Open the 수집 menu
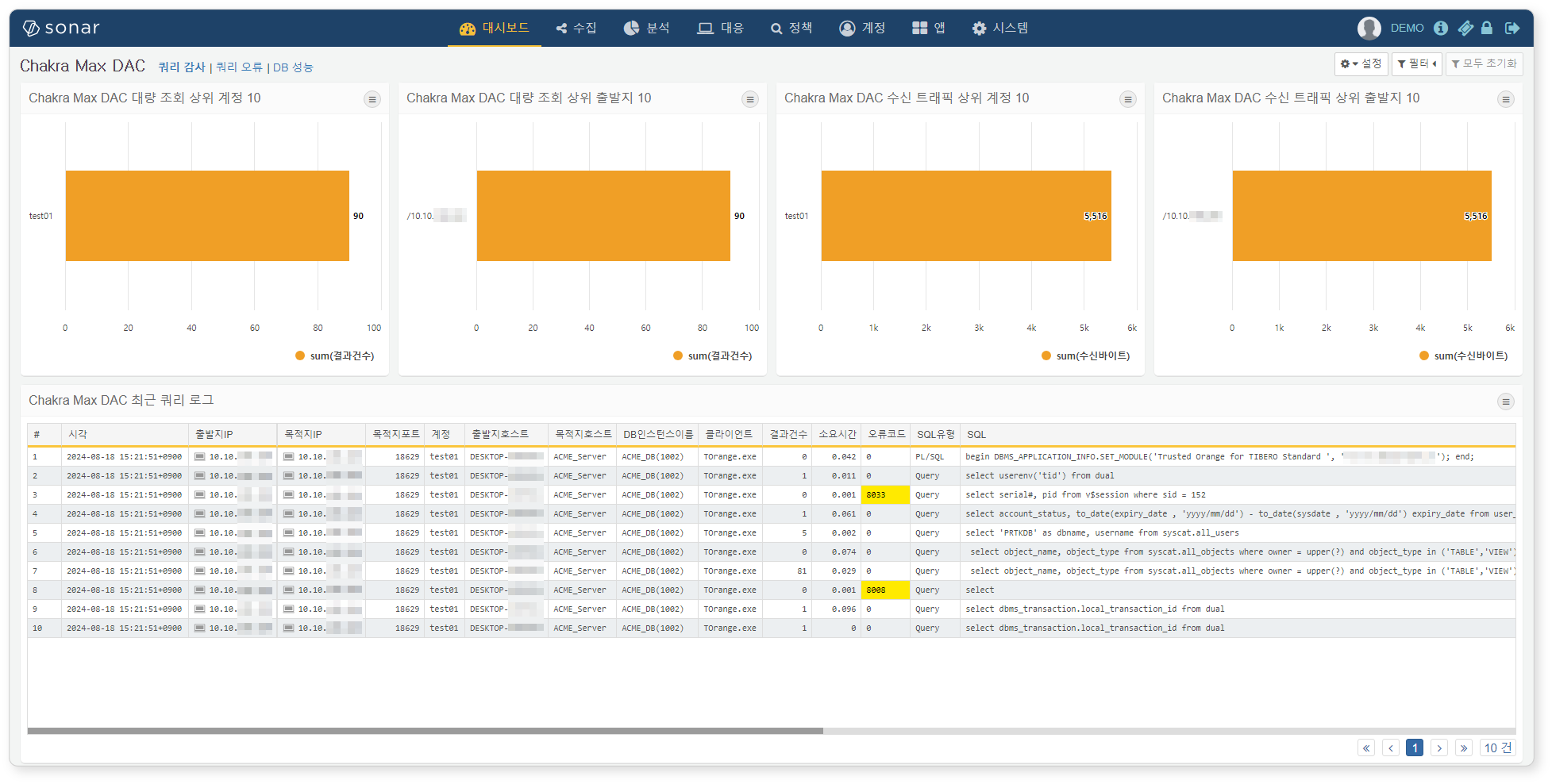The width and height of the screenshot is (1552, 784). pos(576,28)
